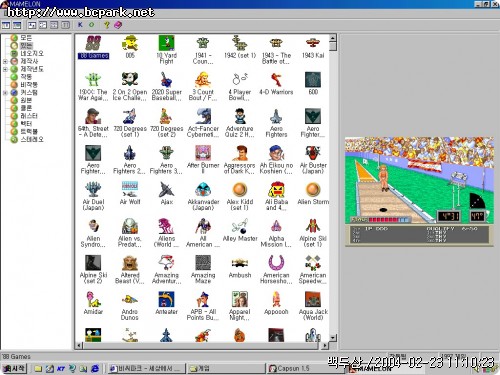Screen dimensions: 500x375
Task: Select the Ajax game icon
Action: 166,190
